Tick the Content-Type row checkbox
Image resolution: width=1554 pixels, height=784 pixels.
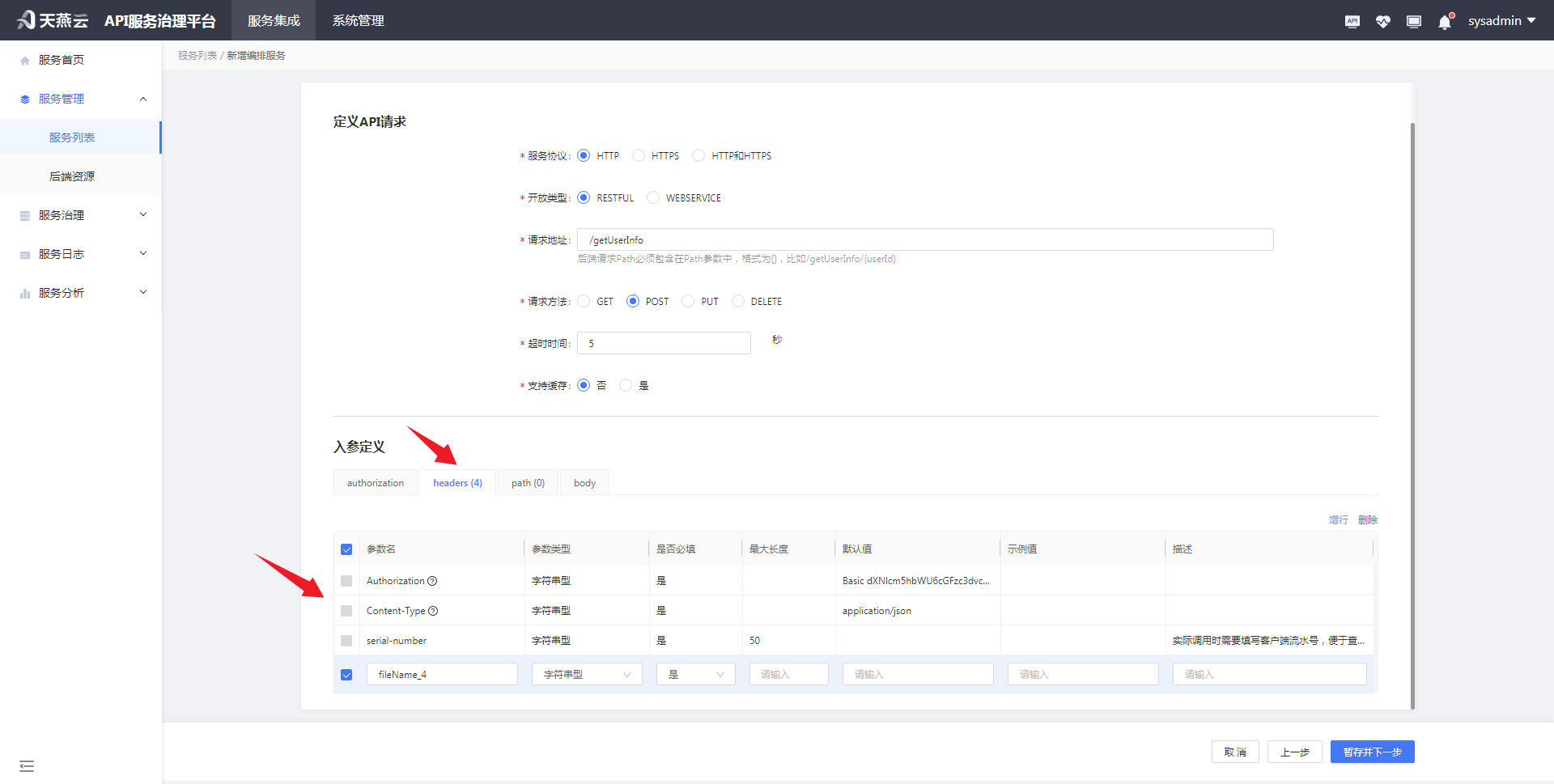[x=346, y=611]
